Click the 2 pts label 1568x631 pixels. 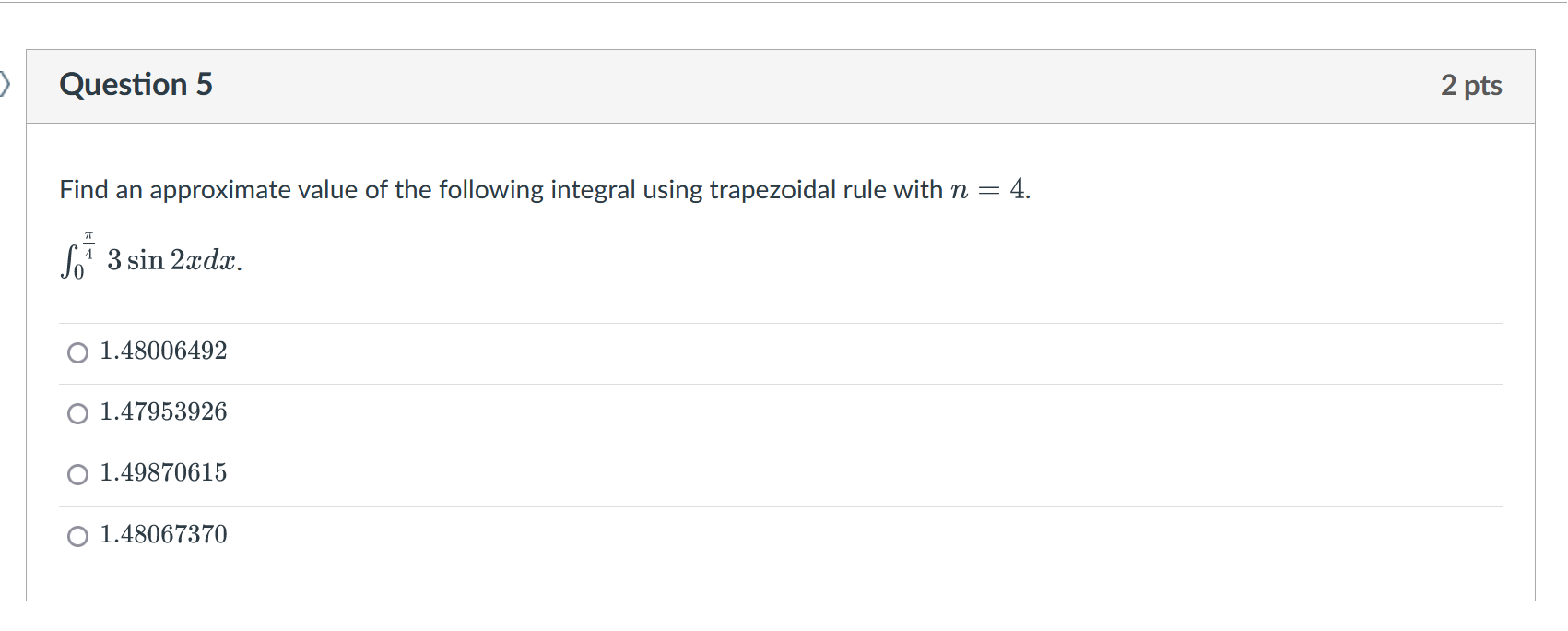click(1470, 86)
